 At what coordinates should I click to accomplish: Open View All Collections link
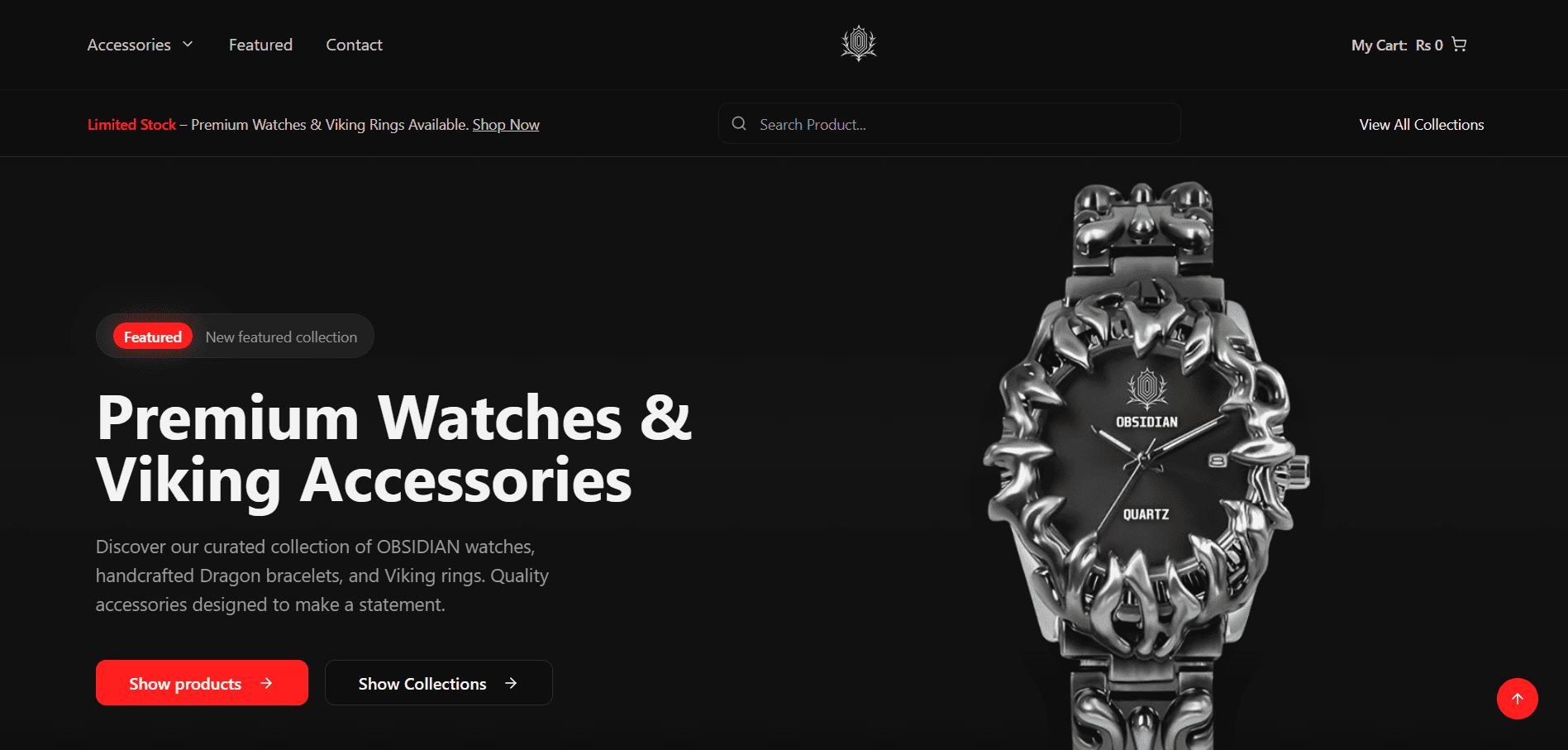(x=1422, y=125)
